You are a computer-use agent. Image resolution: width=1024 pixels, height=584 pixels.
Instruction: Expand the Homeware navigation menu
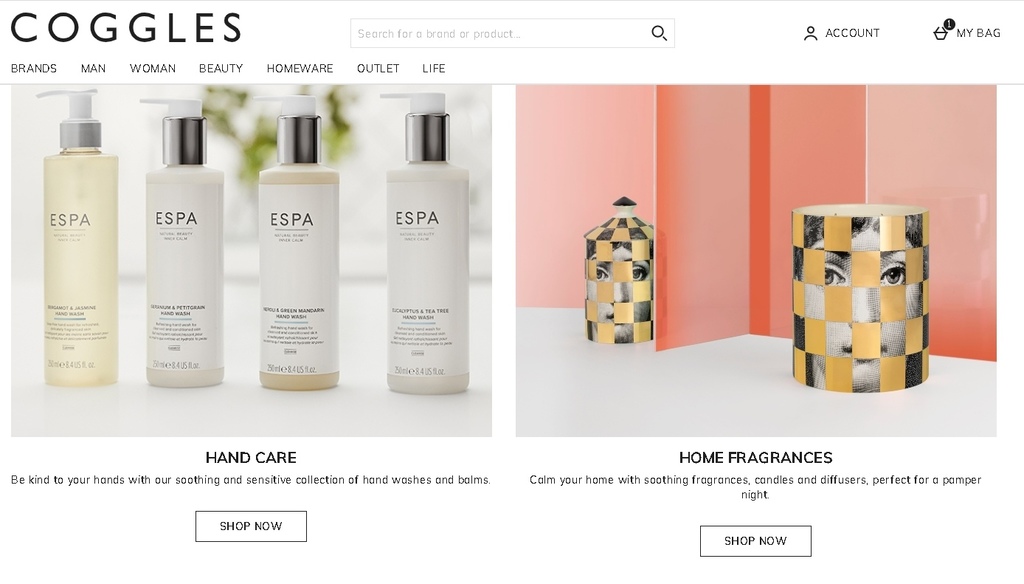[x=300, y=68]
